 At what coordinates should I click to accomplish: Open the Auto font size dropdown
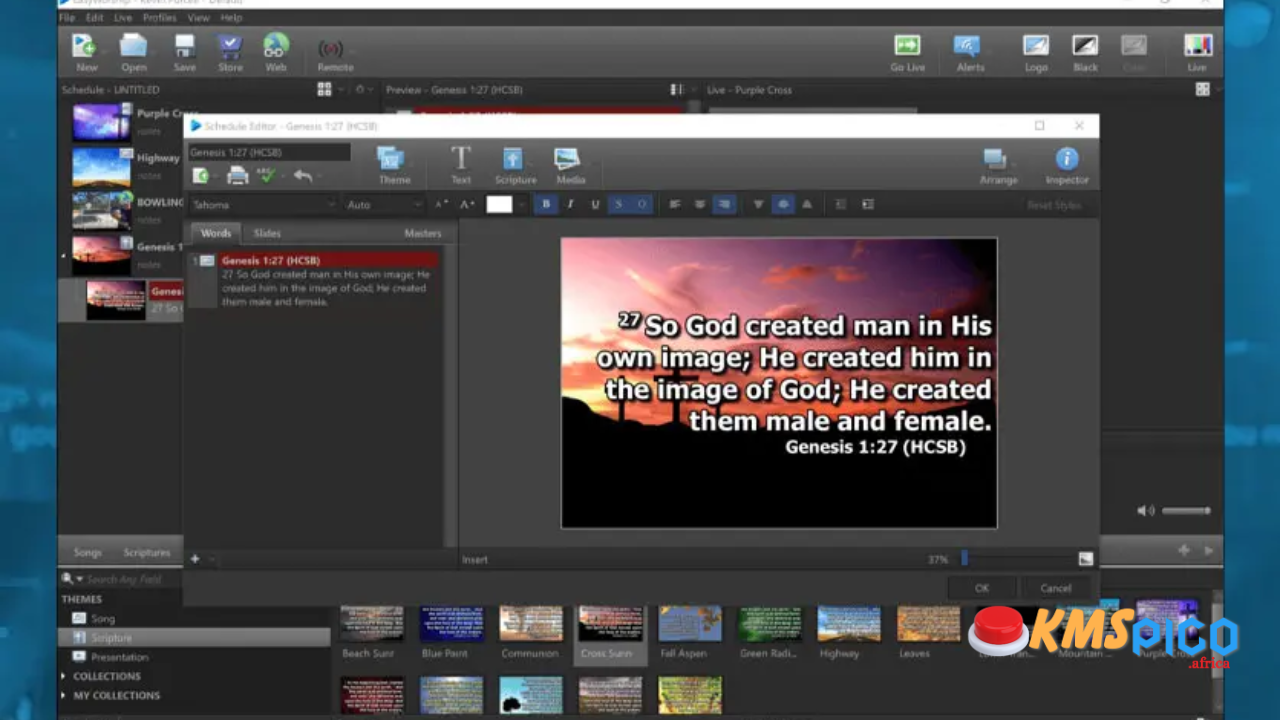[x=384, y=204]
